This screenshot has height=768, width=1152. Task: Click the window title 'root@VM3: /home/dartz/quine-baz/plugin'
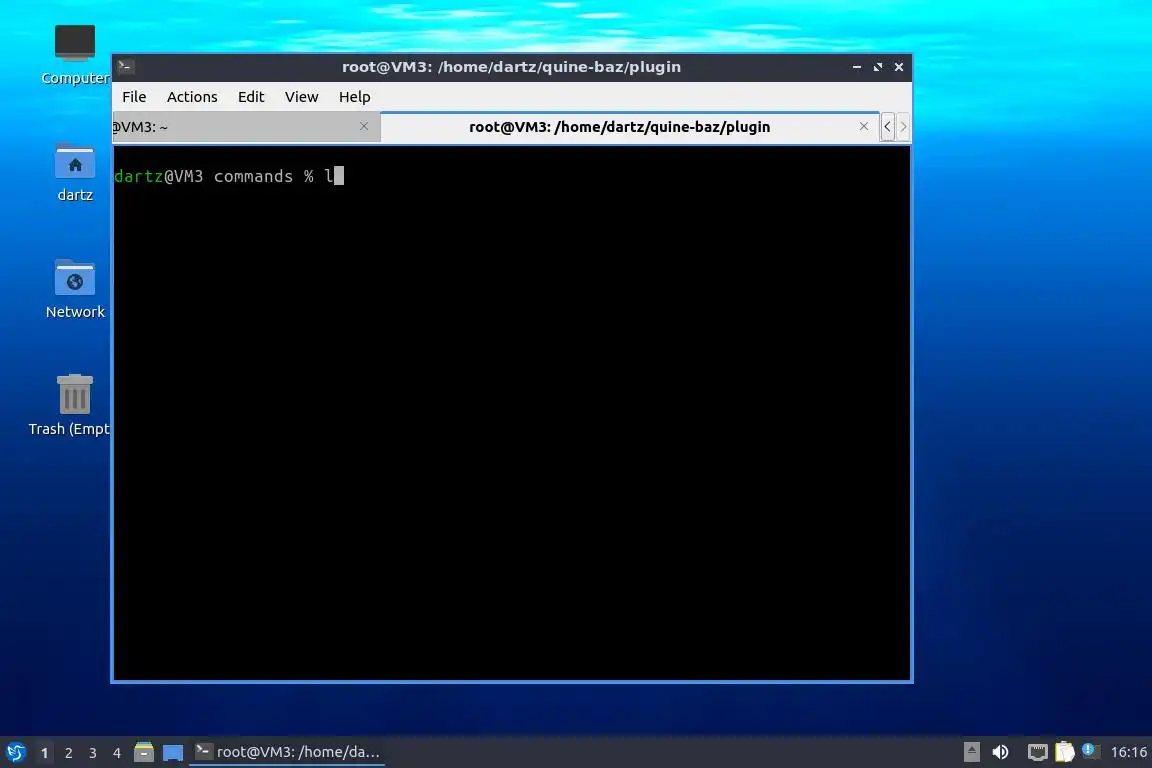pos(511,67)
